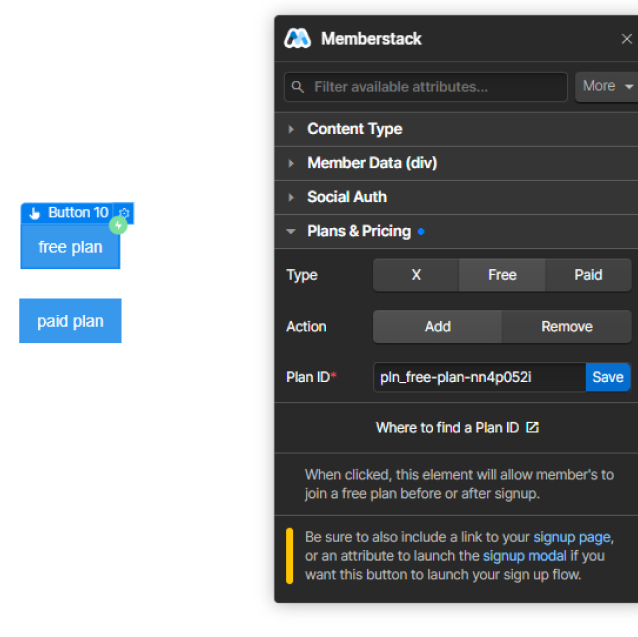This screenshot has height=637, width=638.
Task: Focus the Filter available attributes field
Action: tap(426, 87)
